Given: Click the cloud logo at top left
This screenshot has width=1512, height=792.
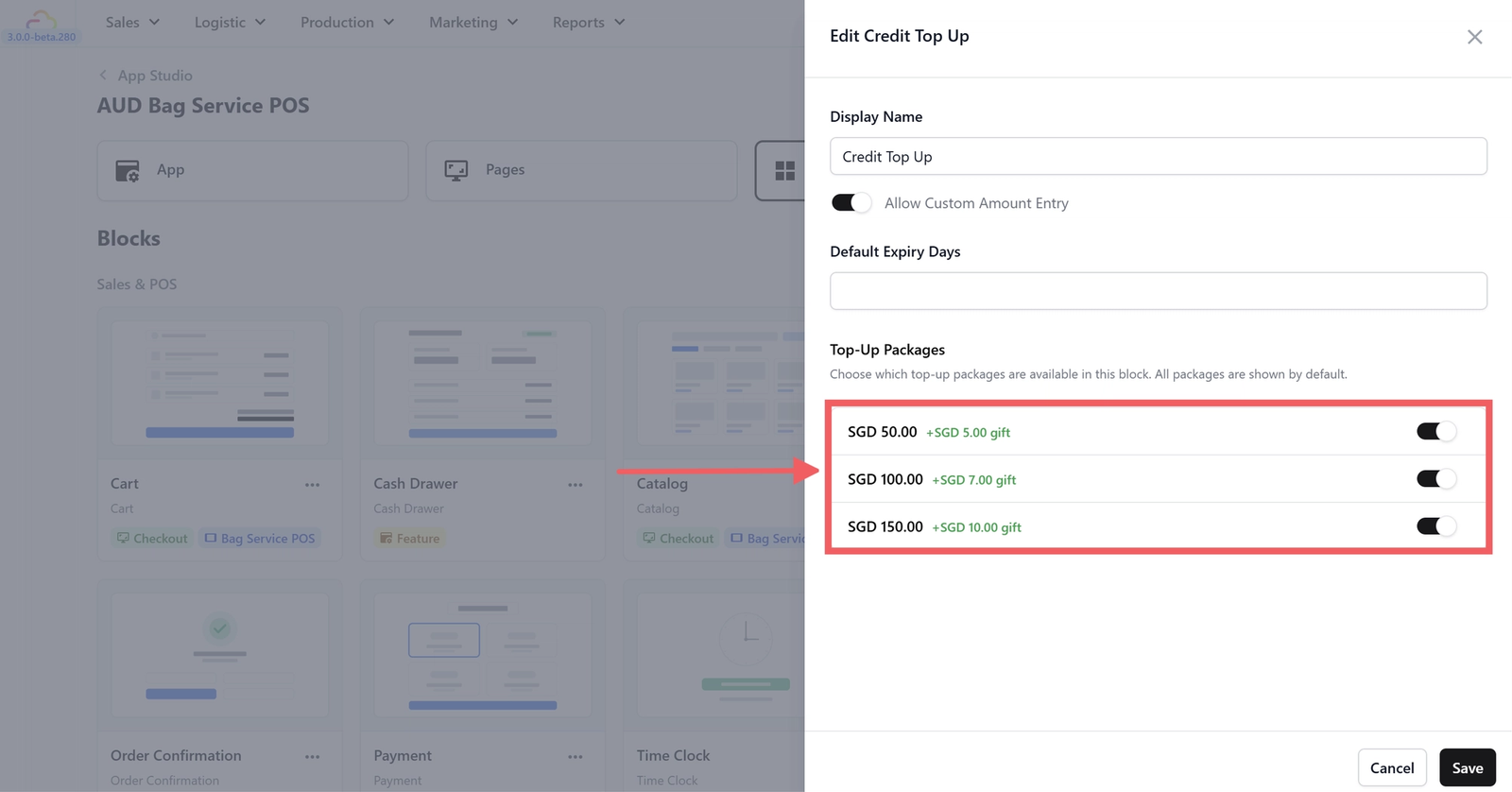Looking at the screenshot, I should 41,20.
